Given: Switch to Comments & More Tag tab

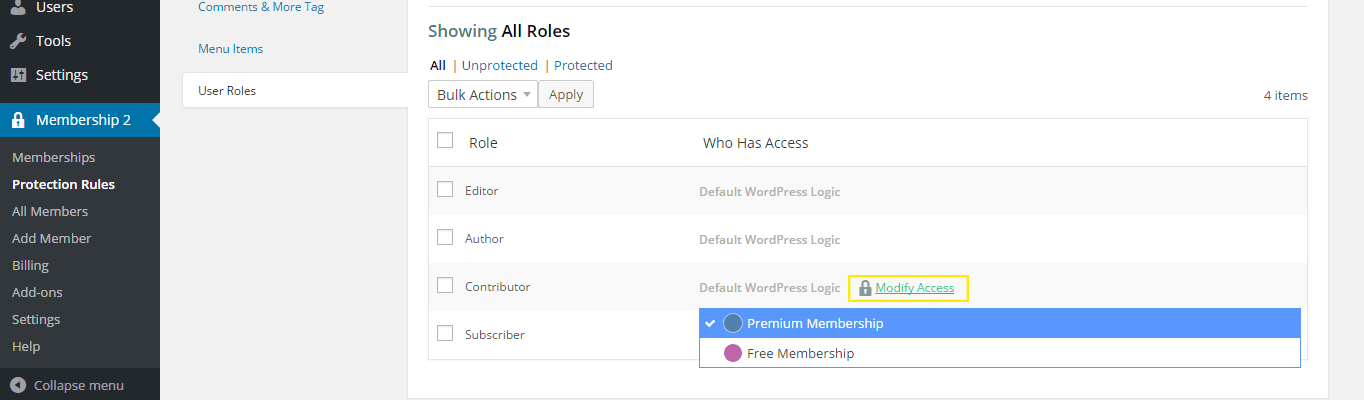Looking at the screenshot, I should point(261,7).
